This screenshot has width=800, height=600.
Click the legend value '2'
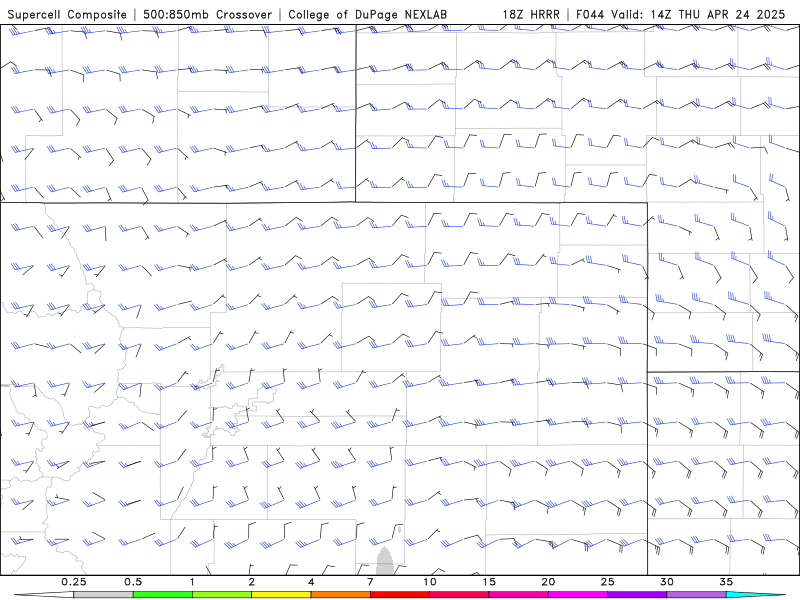252,582
